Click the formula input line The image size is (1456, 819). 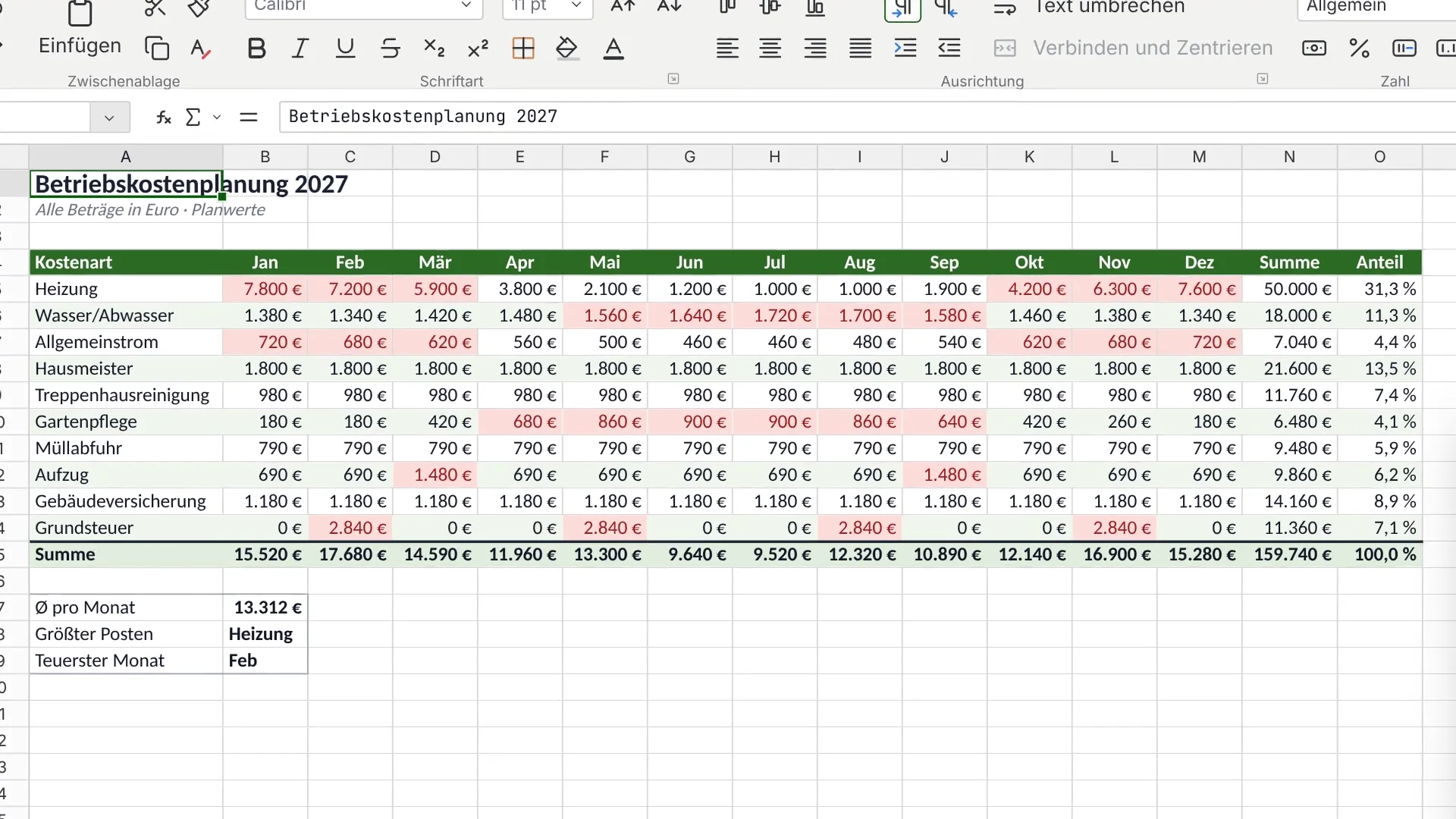click(868, 117)
